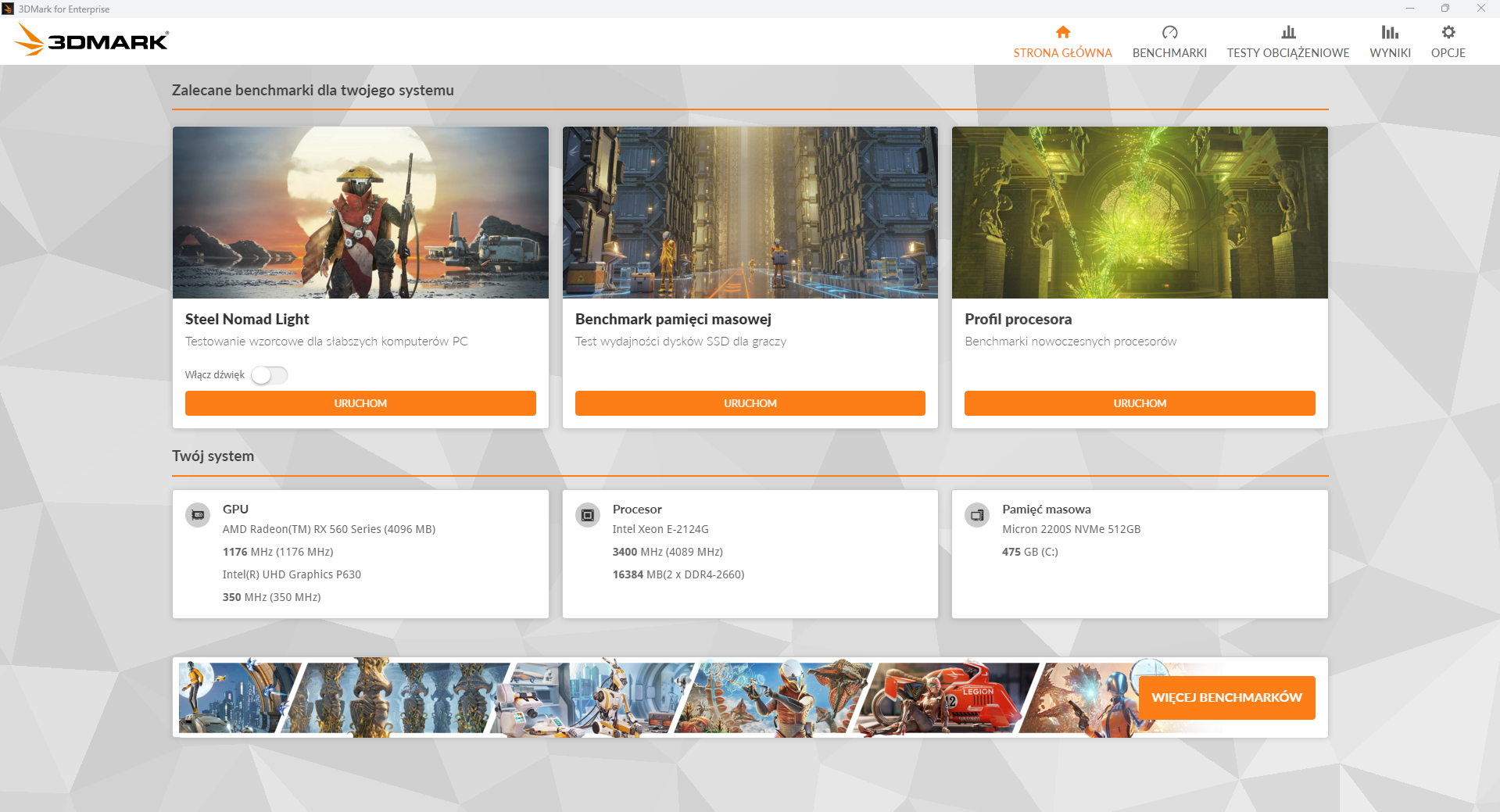Click the 16384 MB DDR4-2660 memory text
This screenshot has height=812, width=1500.
point(678,574)
